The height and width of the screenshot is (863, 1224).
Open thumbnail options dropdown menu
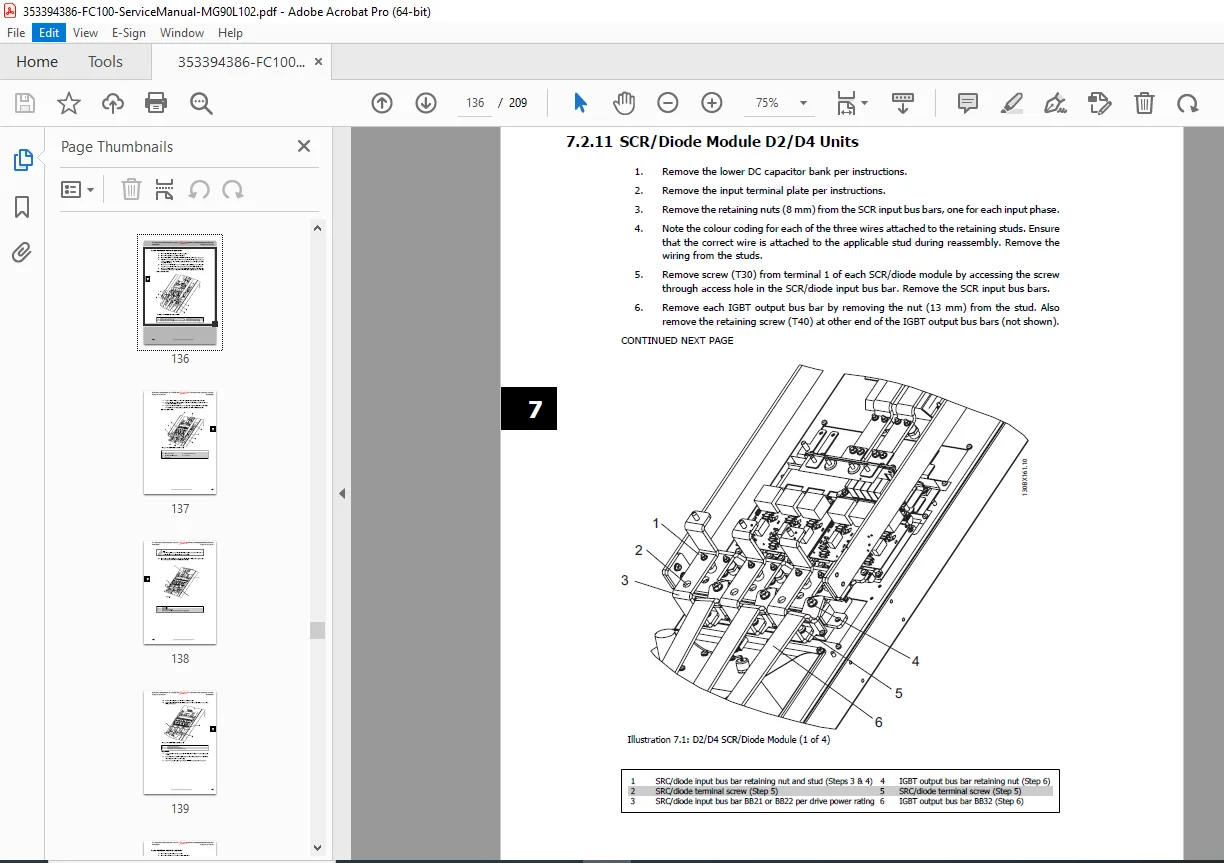tap(78, 189)
